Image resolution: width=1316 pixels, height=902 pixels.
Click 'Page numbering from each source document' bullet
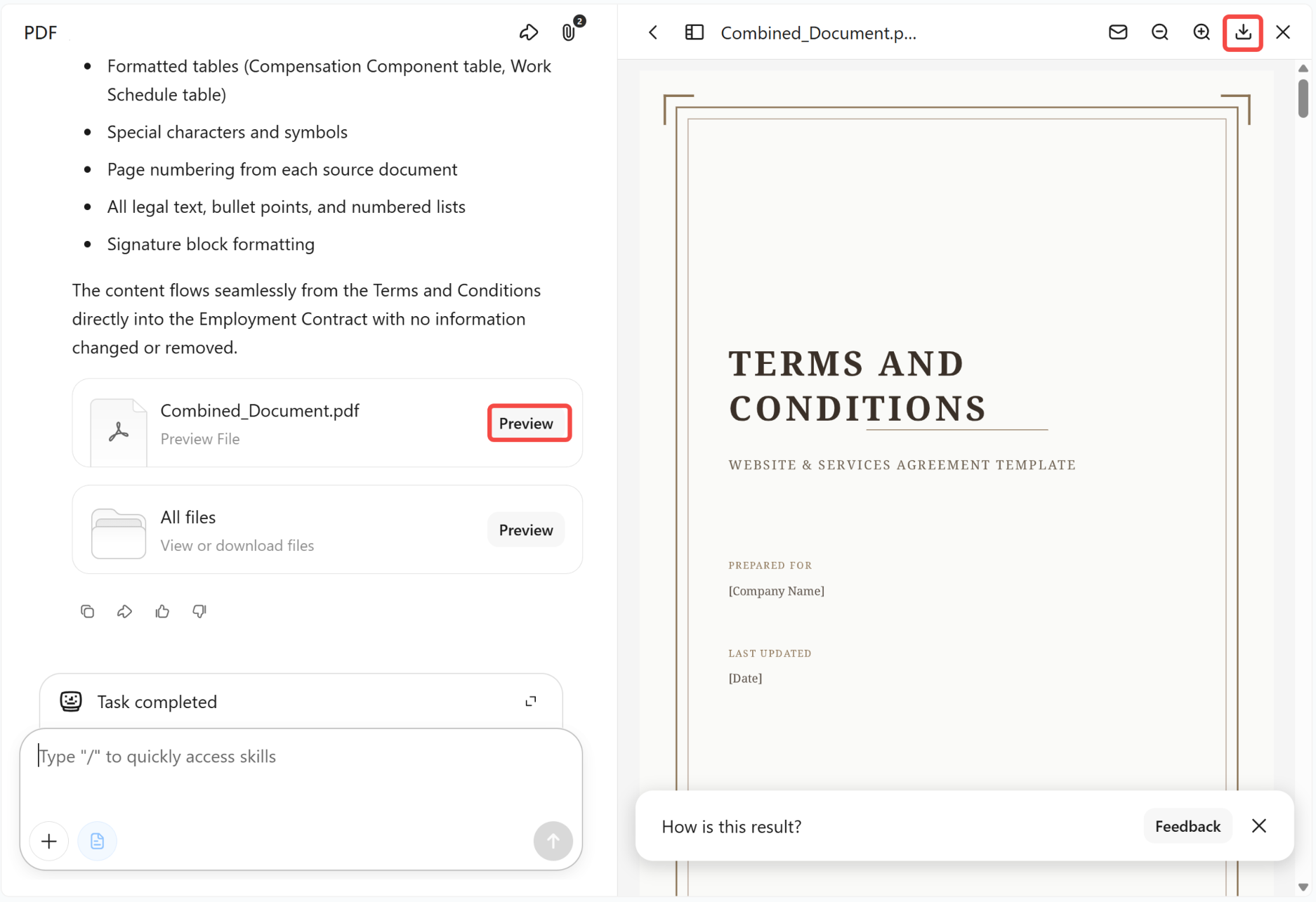pos(282,169)
